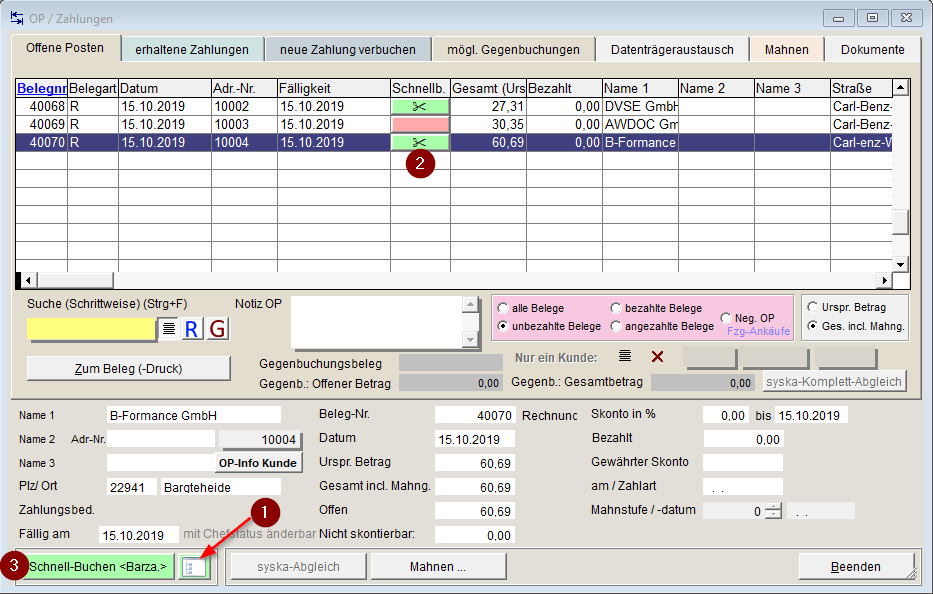Image resolution: width=933 pixels, height=594 pixels.
Task: Switch to the Mahnen tab
Action: pos(787,50)
